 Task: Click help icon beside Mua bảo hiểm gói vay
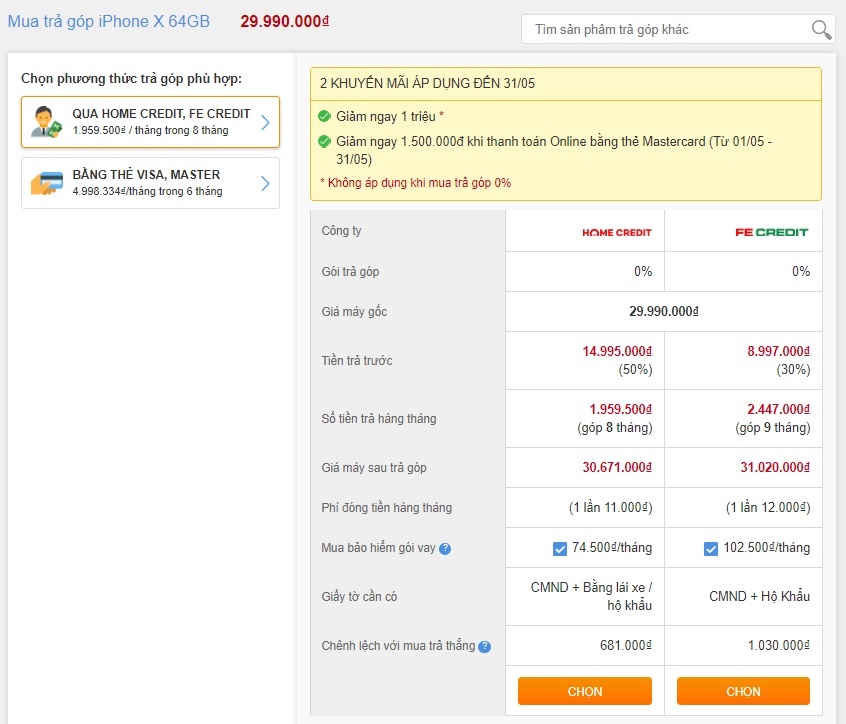(445, 549)
